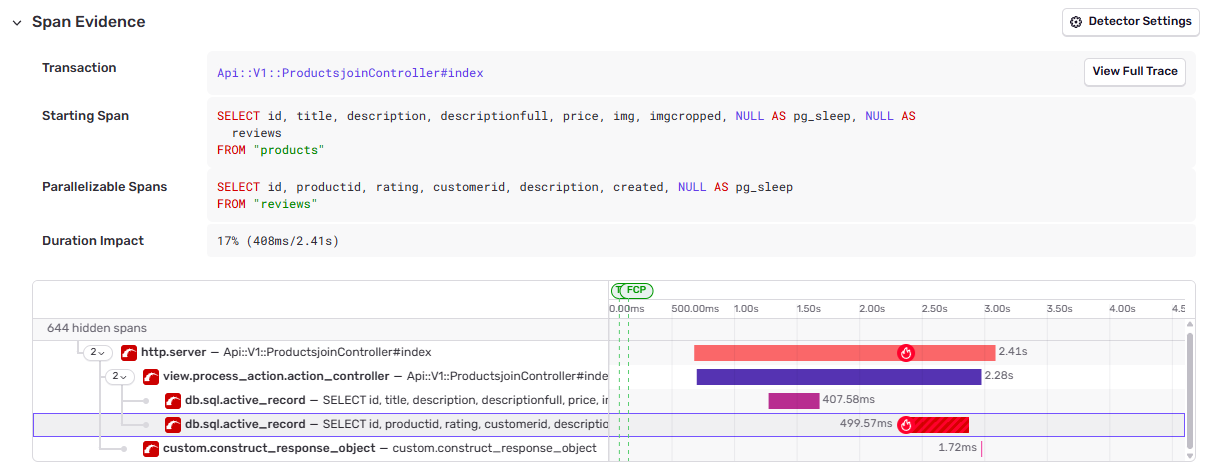The width and height of the screenshot is (1210, 471).
Task: Collapse the Span Evidence section chevron
Action: click(17, 22)
